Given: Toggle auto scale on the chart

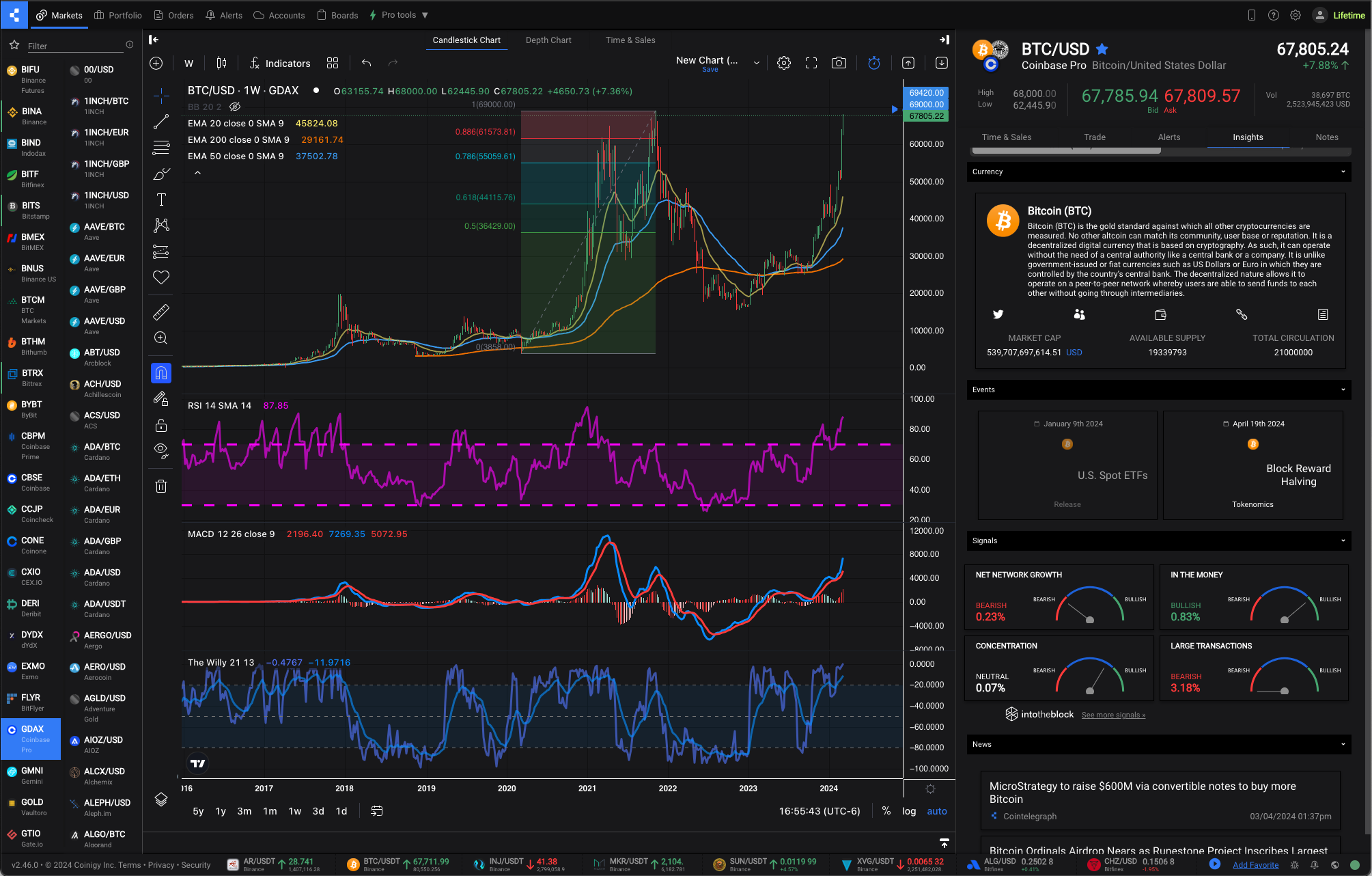Looking at the screenshot, I should (x=937, y=811).
